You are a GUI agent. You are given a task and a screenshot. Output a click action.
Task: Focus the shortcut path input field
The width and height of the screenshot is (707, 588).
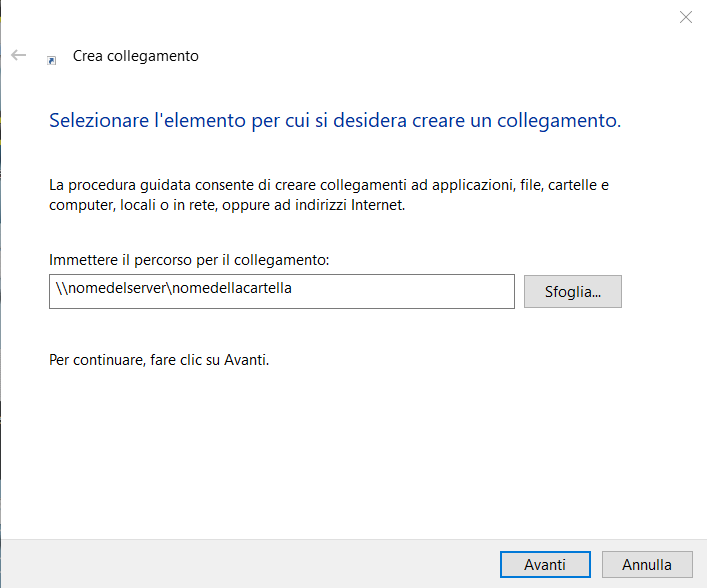coord(281,291)
